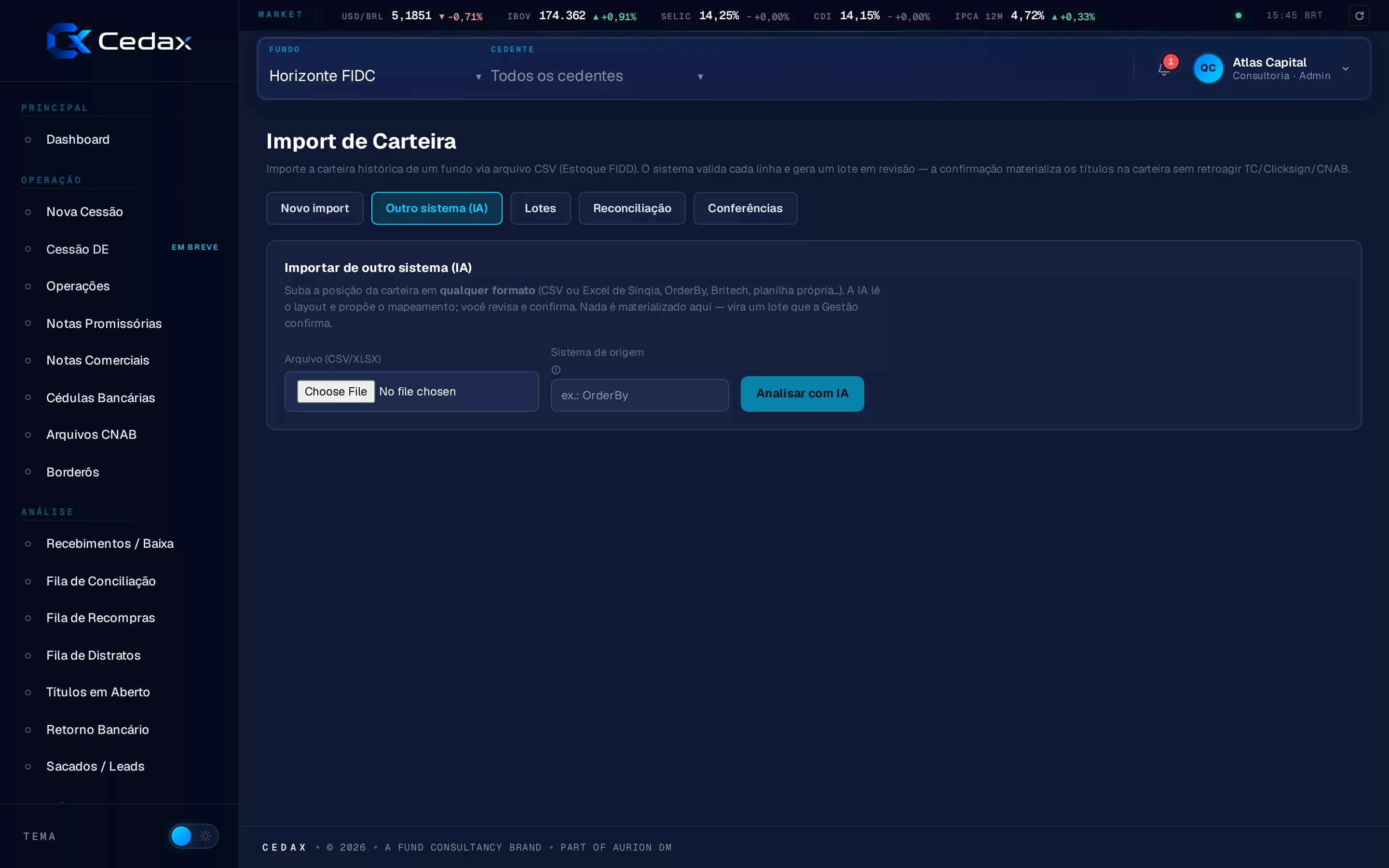Click the No file chosen text
Viewport: 1389px width, 868px height.
[x=417, y=392]
